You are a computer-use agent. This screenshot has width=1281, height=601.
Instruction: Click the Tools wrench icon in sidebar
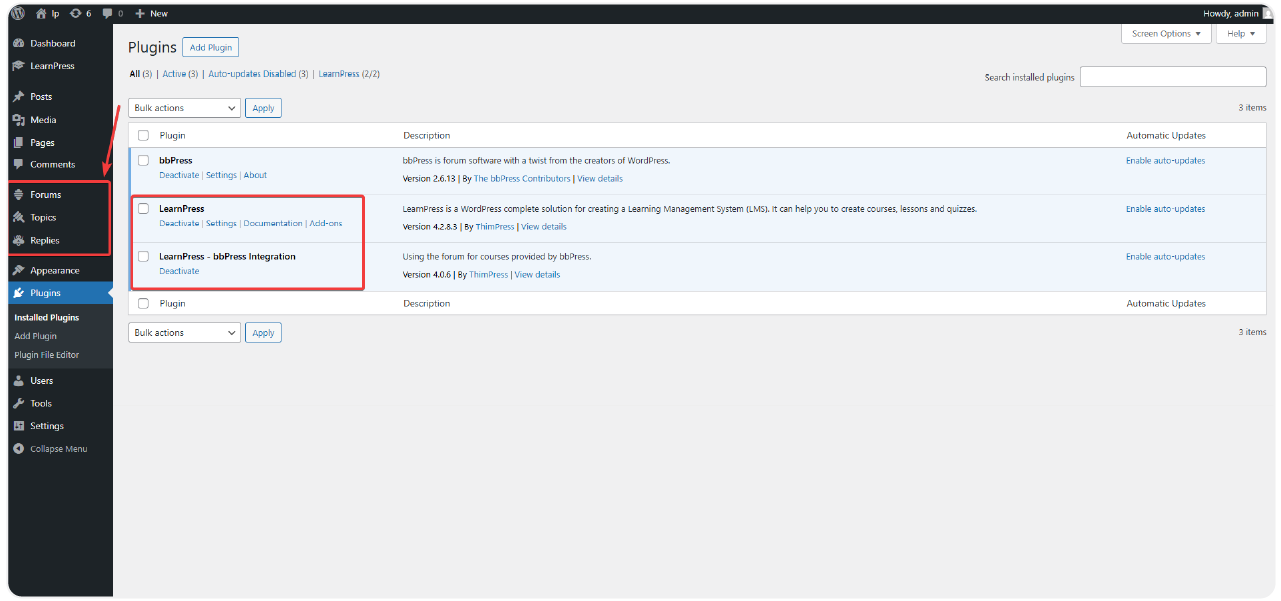tap(18, 403)
